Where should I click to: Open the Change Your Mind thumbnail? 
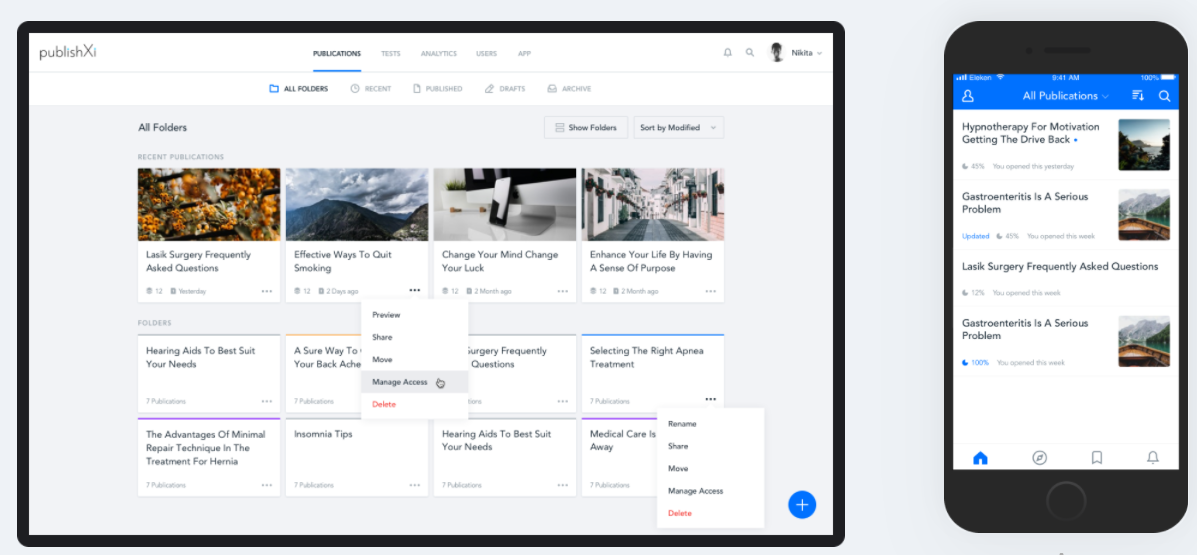pos(505,205)
